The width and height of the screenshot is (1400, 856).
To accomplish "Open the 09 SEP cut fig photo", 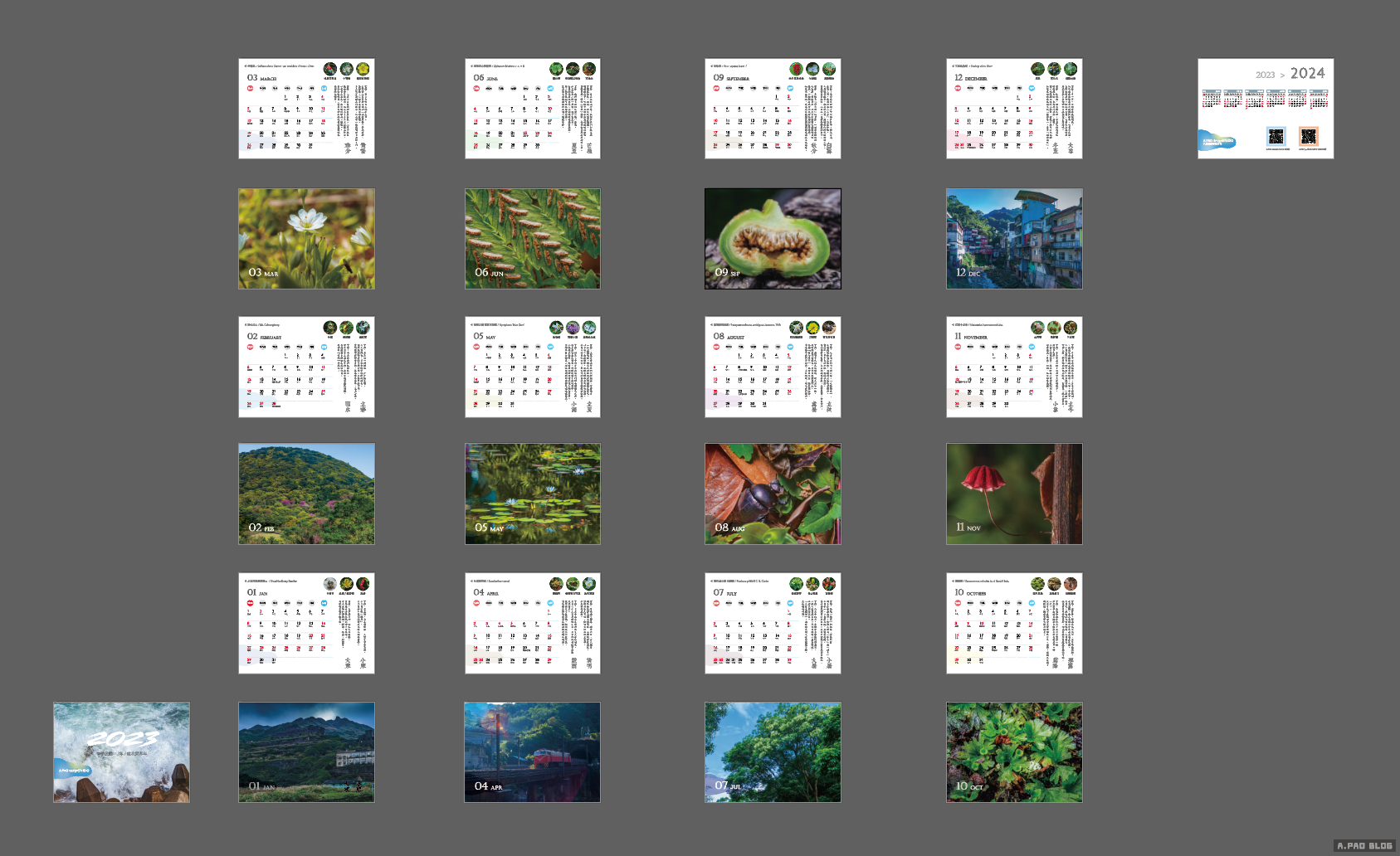I will click(x=773, y=239).
